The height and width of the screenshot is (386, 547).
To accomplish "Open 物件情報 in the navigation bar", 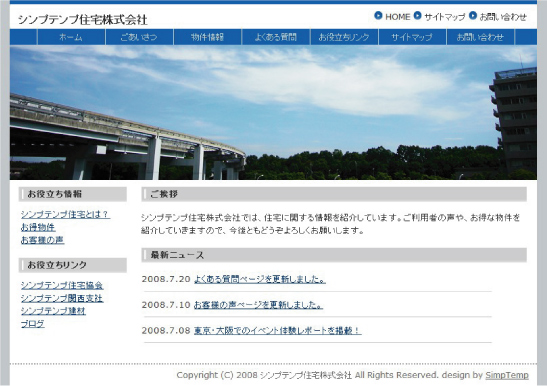I will 208,37.
